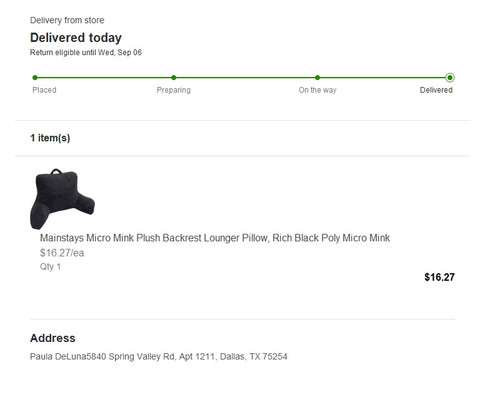The height and width of the screenshot is (404, 500).
Task: Click the On the way step dot
Action: pos(317,78)
